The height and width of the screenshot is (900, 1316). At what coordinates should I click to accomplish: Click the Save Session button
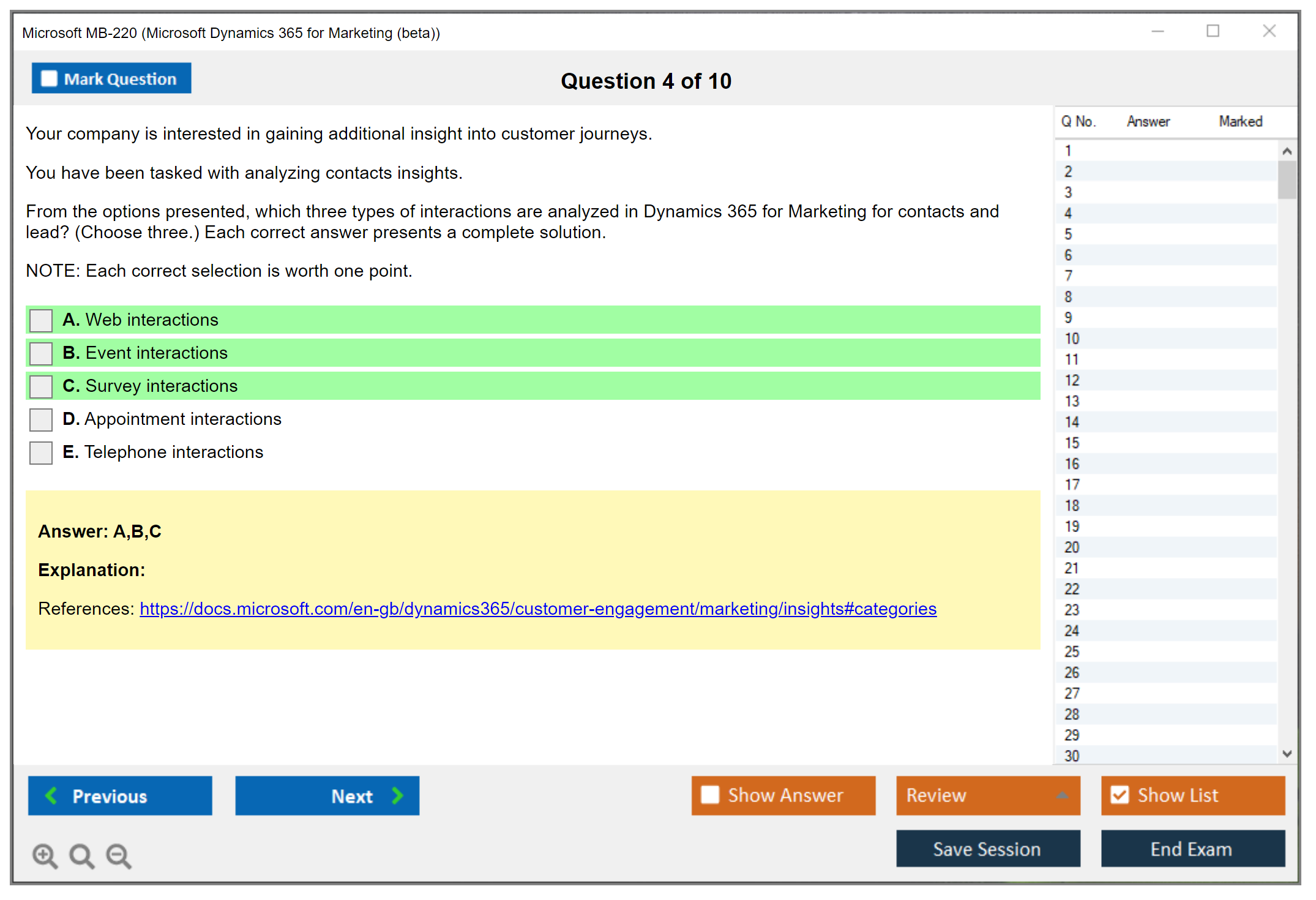tap(987, 849)
